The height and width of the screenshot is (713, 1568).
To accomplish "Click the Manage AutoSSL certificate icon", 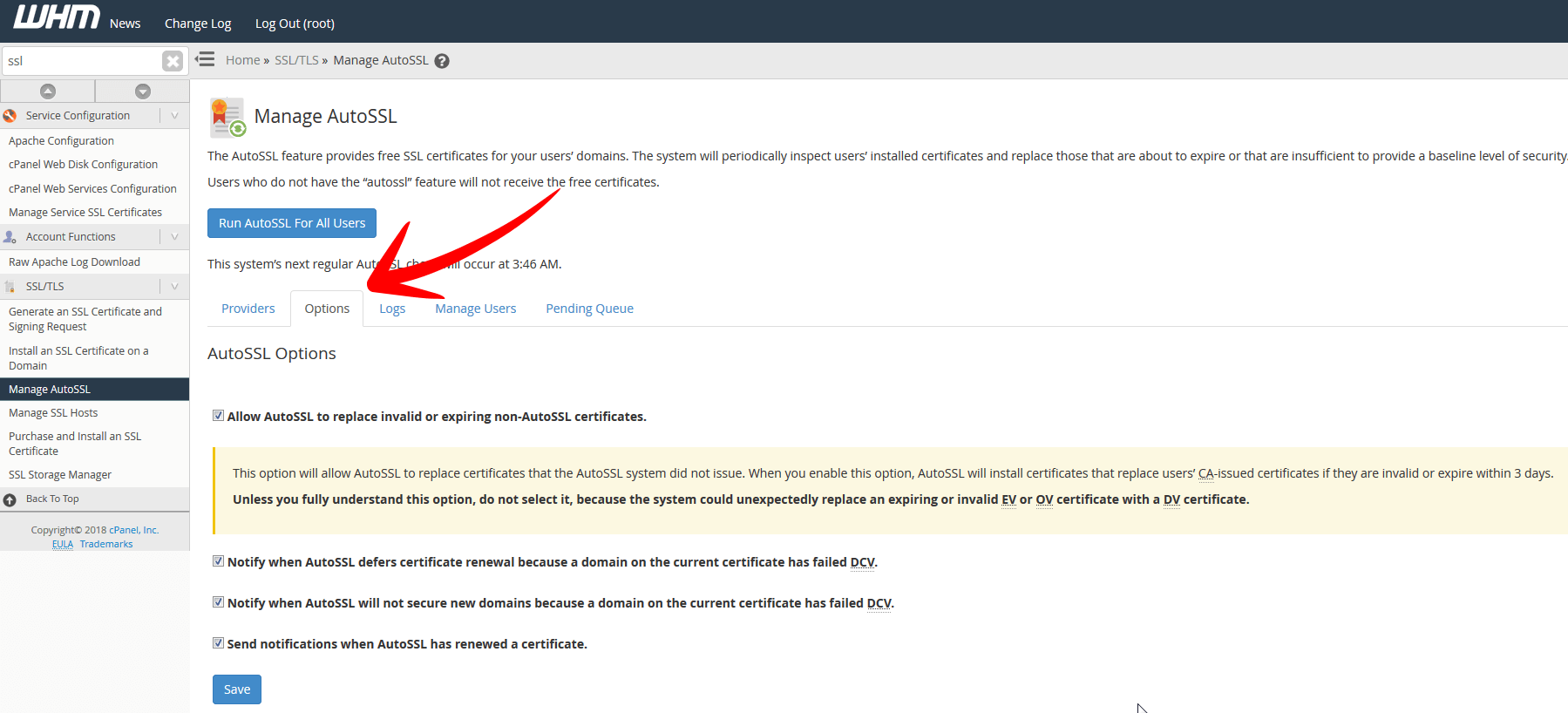I will tap(227, 117).
